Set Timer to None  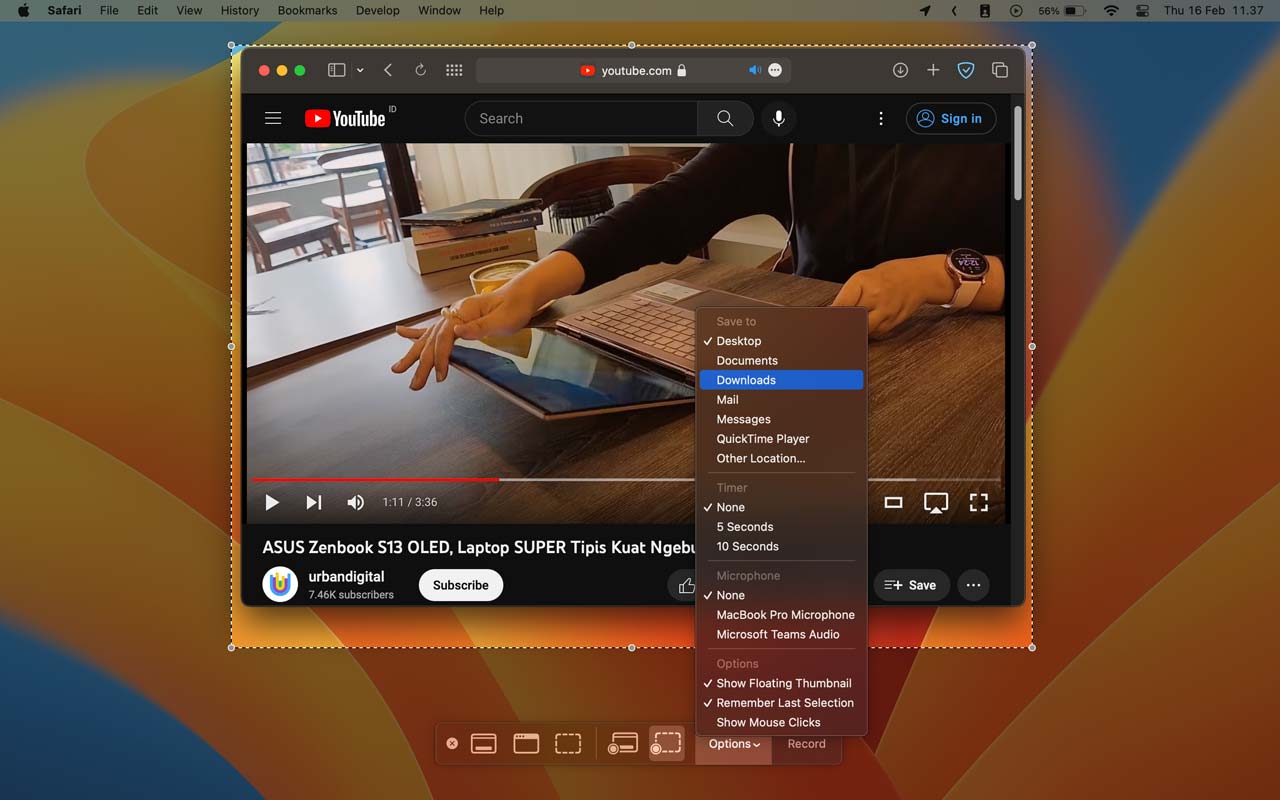[x=781, y=507]
